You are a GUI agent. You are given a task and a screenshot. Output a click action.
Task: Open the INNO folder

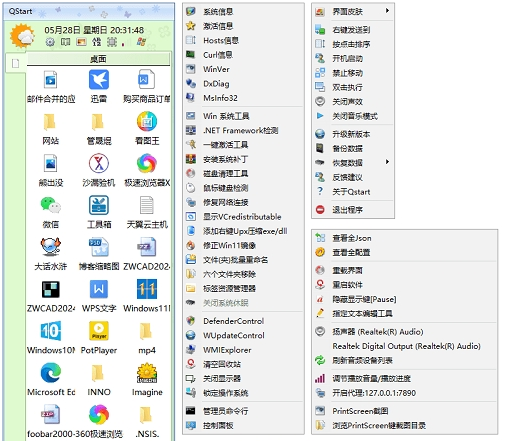point(99,379)
